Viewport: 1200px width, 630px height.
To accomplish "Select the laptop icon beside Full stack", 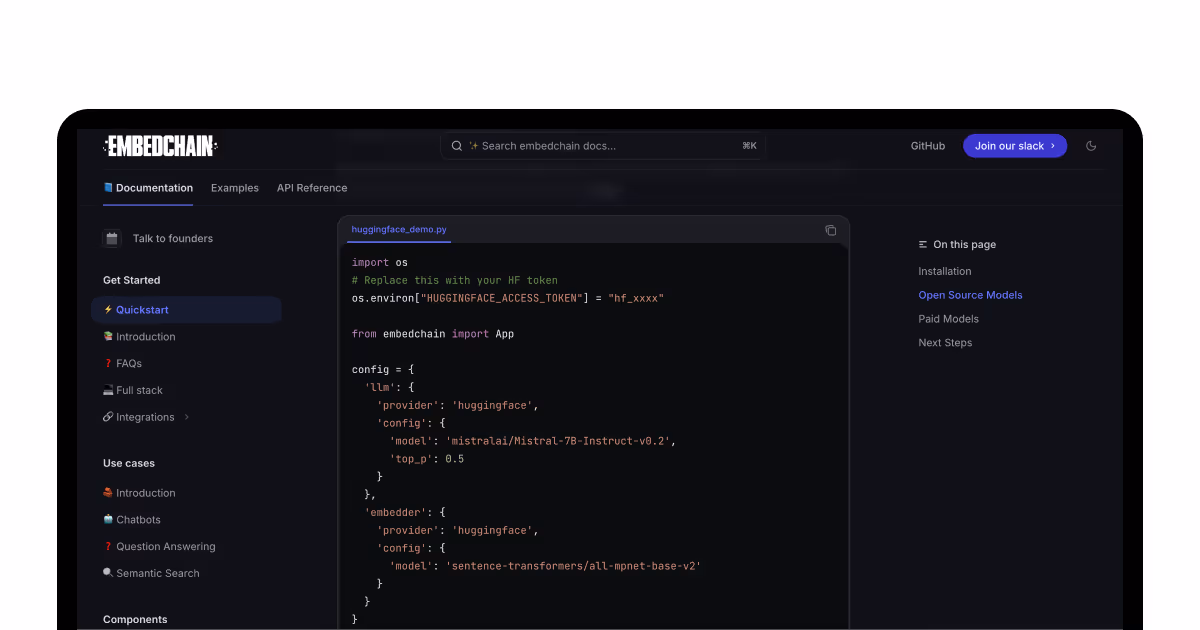I will [108, 390].
